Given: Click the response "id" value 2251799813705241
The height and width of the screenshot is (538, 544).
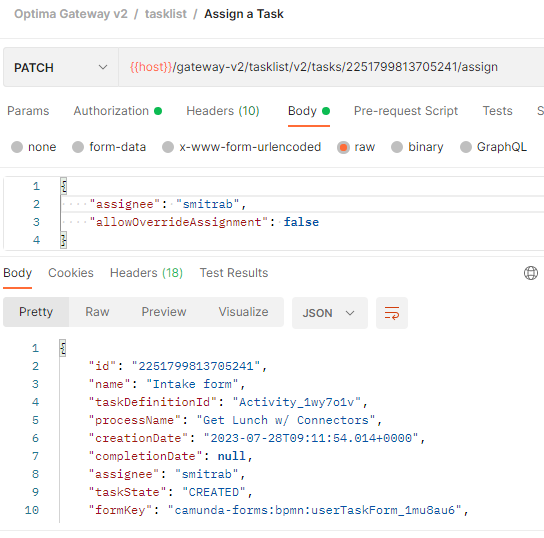Looking at the screenshot, I should [196, 366].
